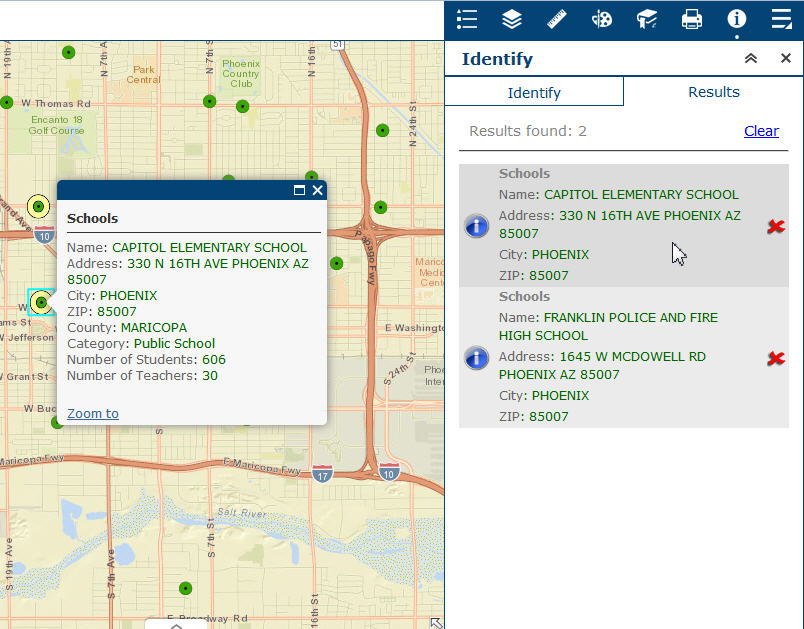The width and height of the screenshot is (804, 629).
Task: Click the Identify info toolbar icon
Action: [x=737, y=19]
